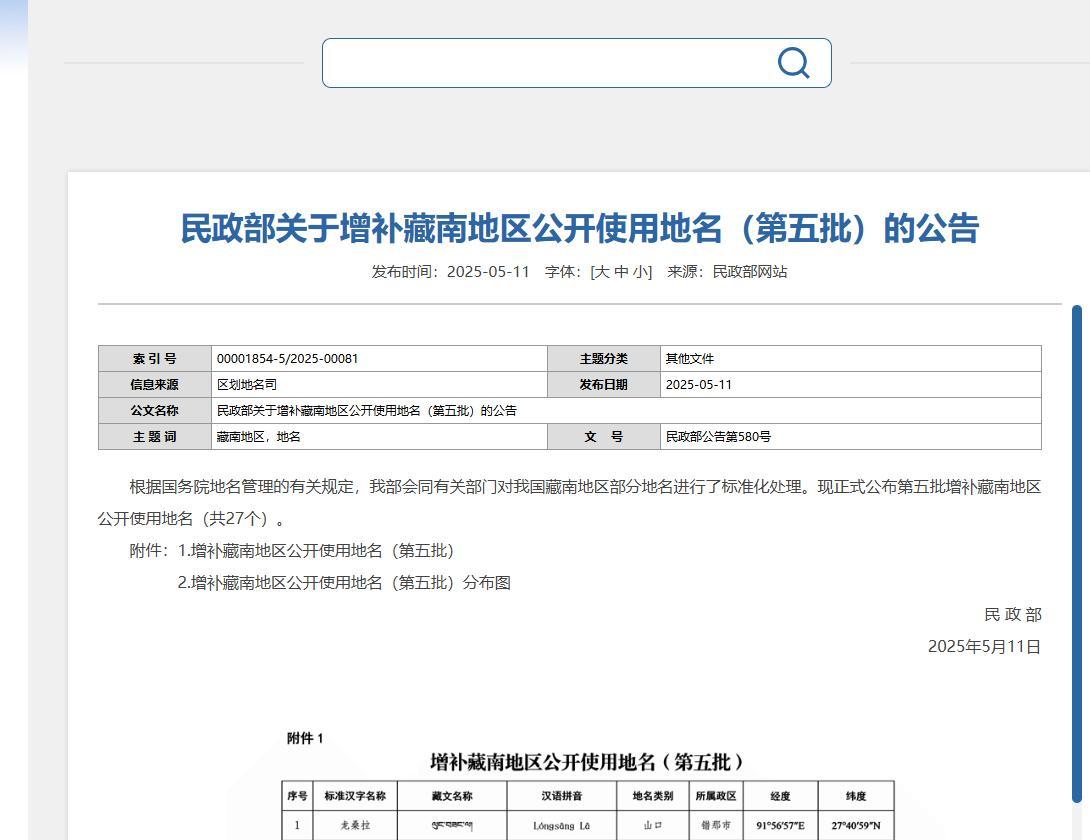Click the magnifier search icon
Screen dimensions: 1090x840
click(x=793, y=63)
